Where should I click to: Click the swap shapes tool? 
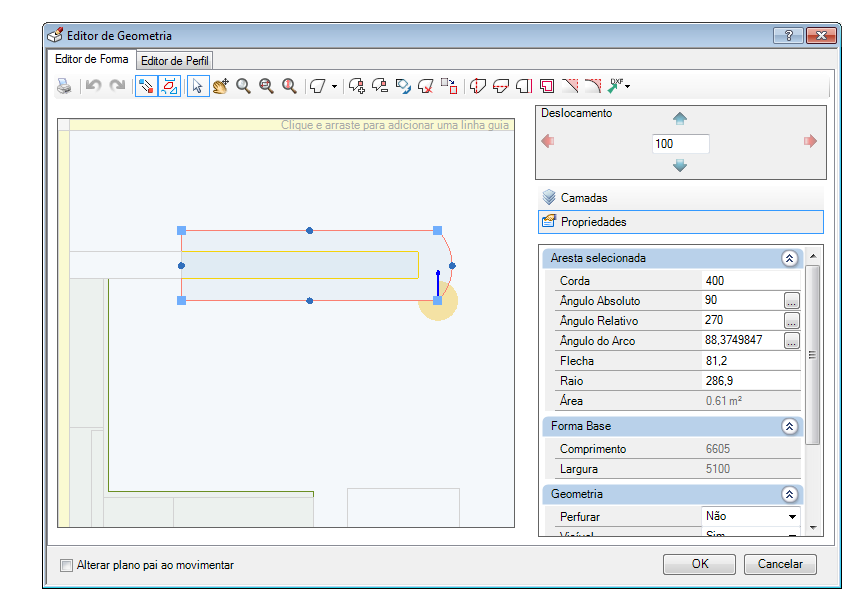[x=403, y=86]
